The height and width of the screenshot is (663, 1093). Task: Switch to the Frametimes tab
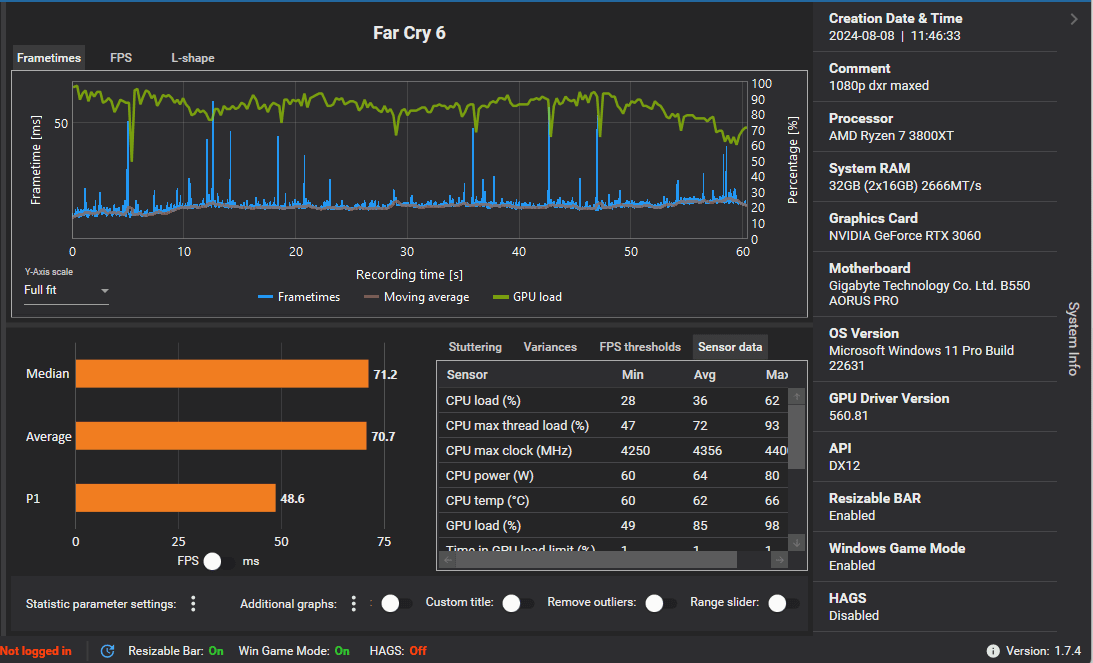coord(49,58)
